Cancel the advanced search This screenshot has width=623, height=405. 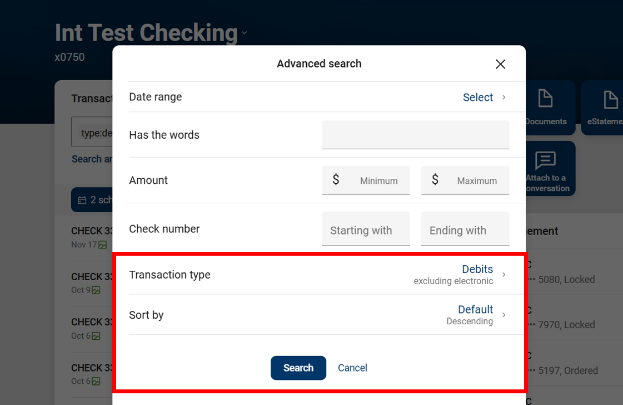pos(353,368)
